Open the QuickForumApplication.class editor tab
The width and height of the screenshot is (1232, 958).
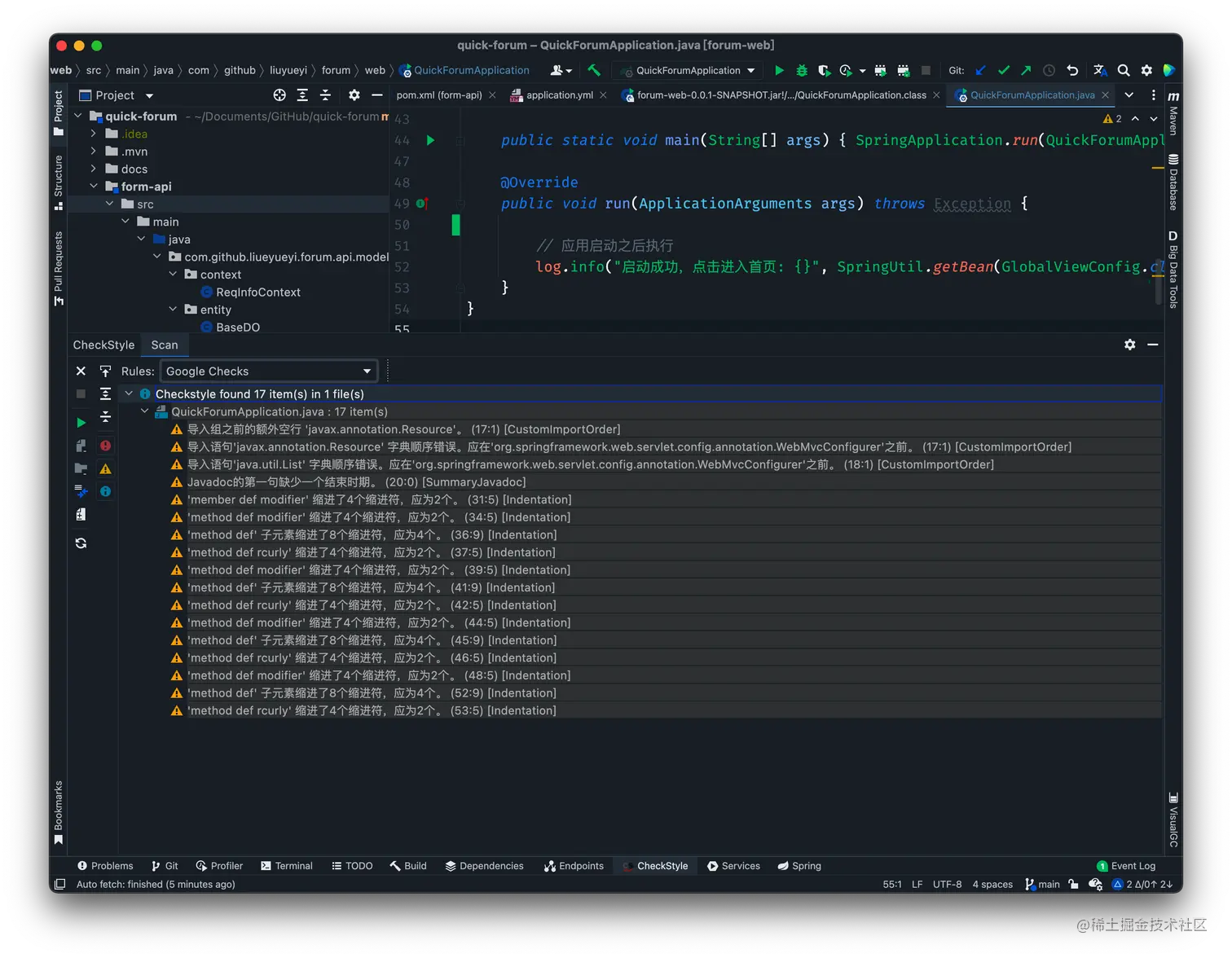pyautogui.click(x=781, y=95)
